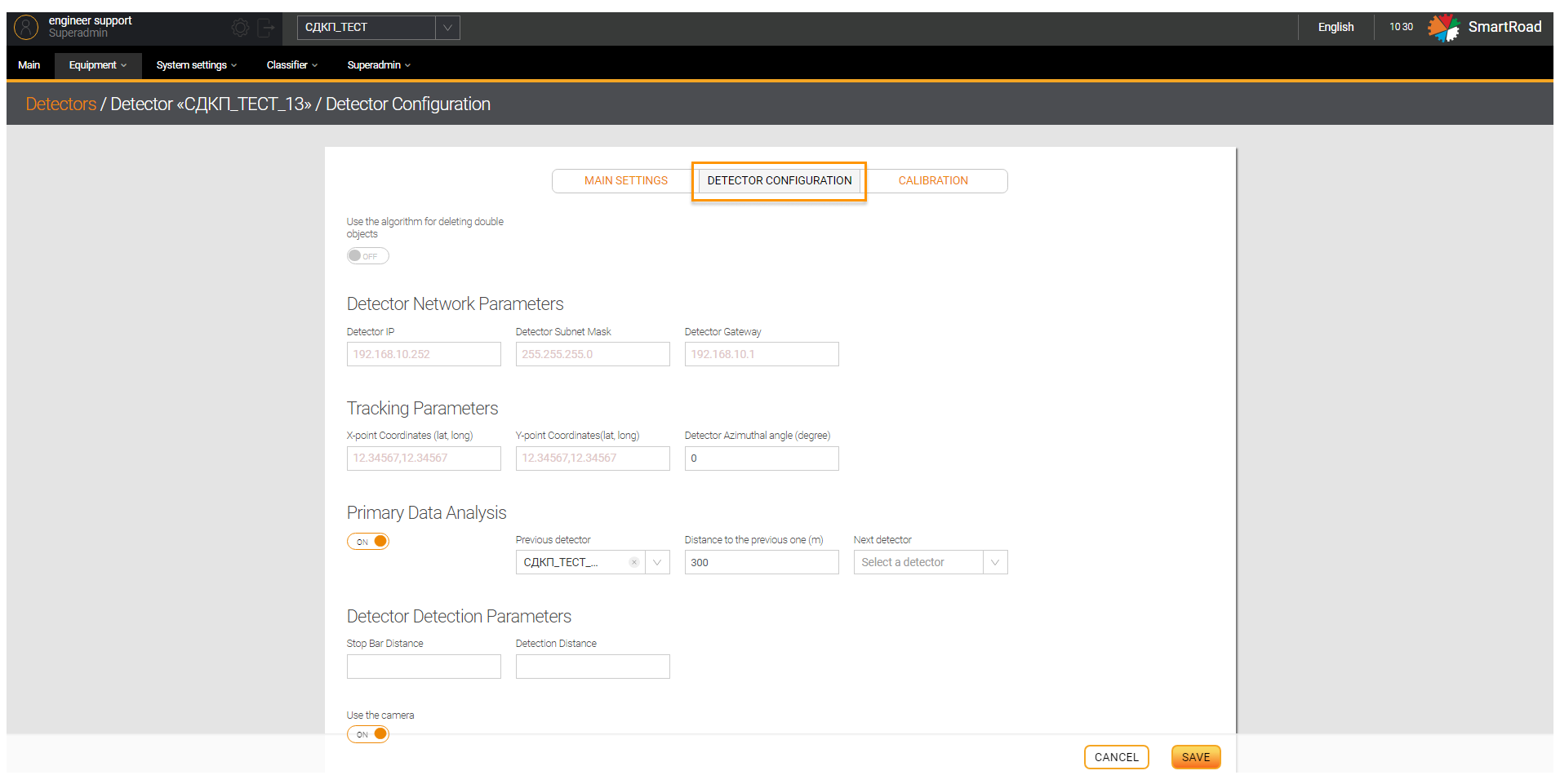Image resolution: width=1560 pixels, height=784 pixels.
Task: Expand the System settings menu
Action: tap(196, 65)
